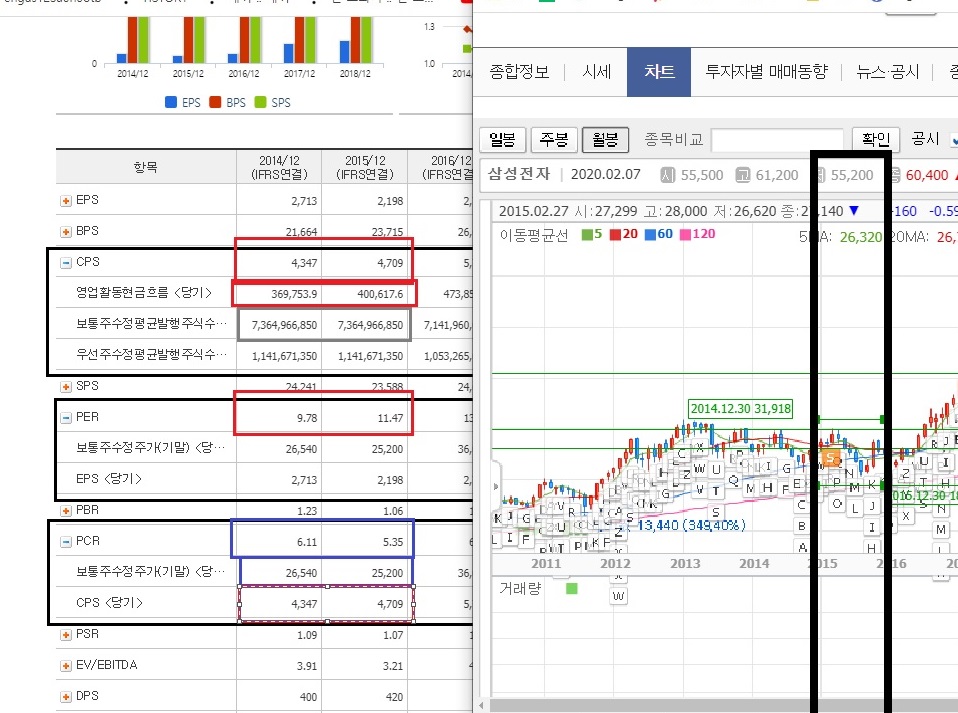958x713 pixels.
Task: Open 투자자별 매매동향 tab
Action: pyautogui.click(x=766, y=72)
